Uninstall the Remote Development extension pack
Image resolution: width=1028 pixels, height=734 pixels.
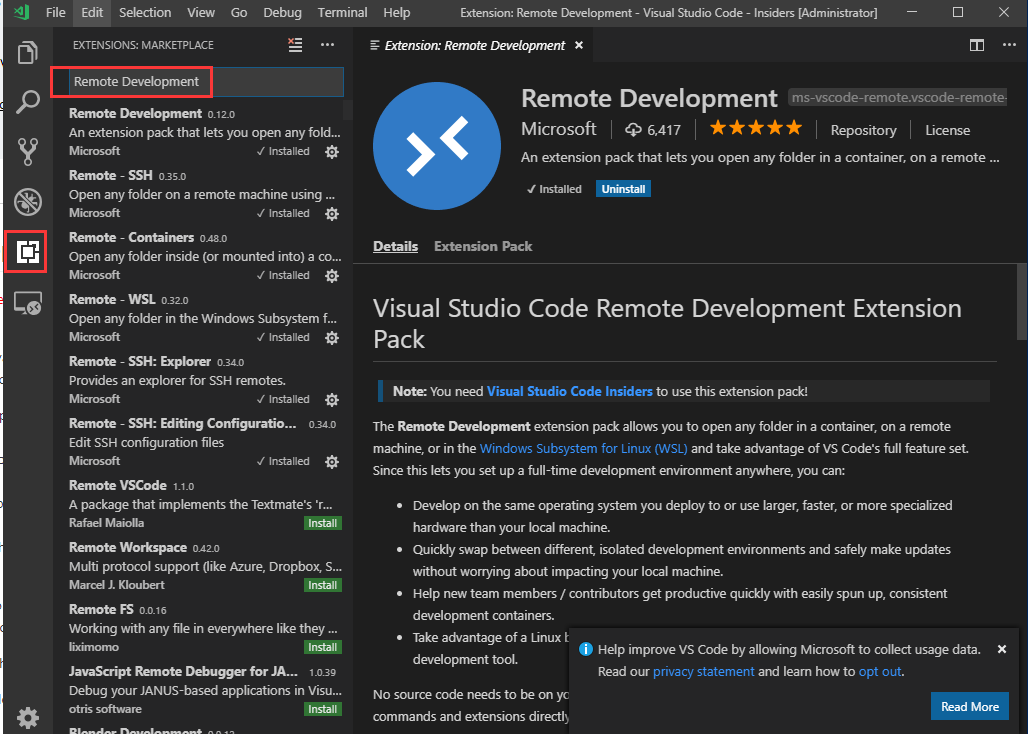coord(622,188)
